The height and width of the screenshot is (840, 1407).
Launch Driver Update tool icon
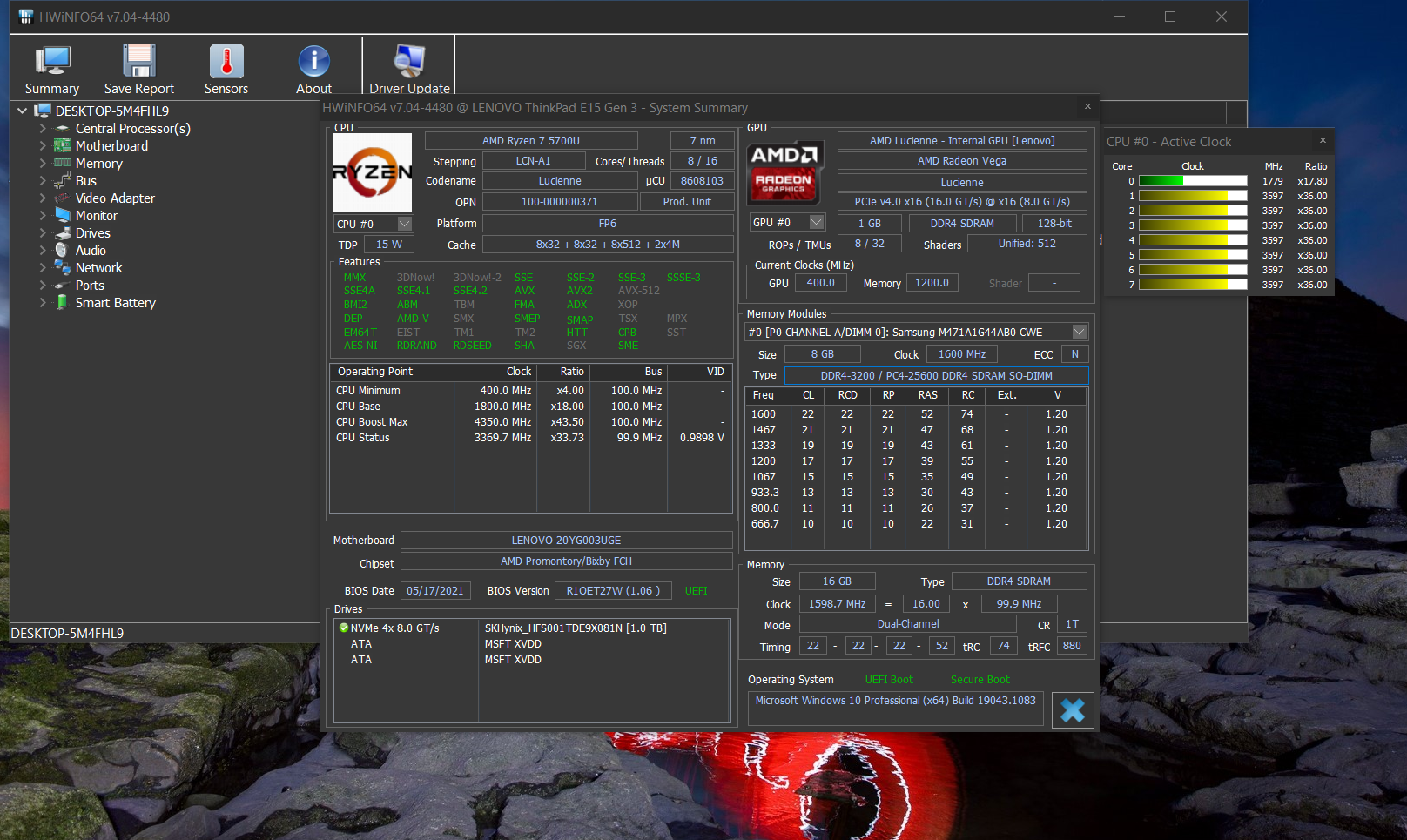409,61
